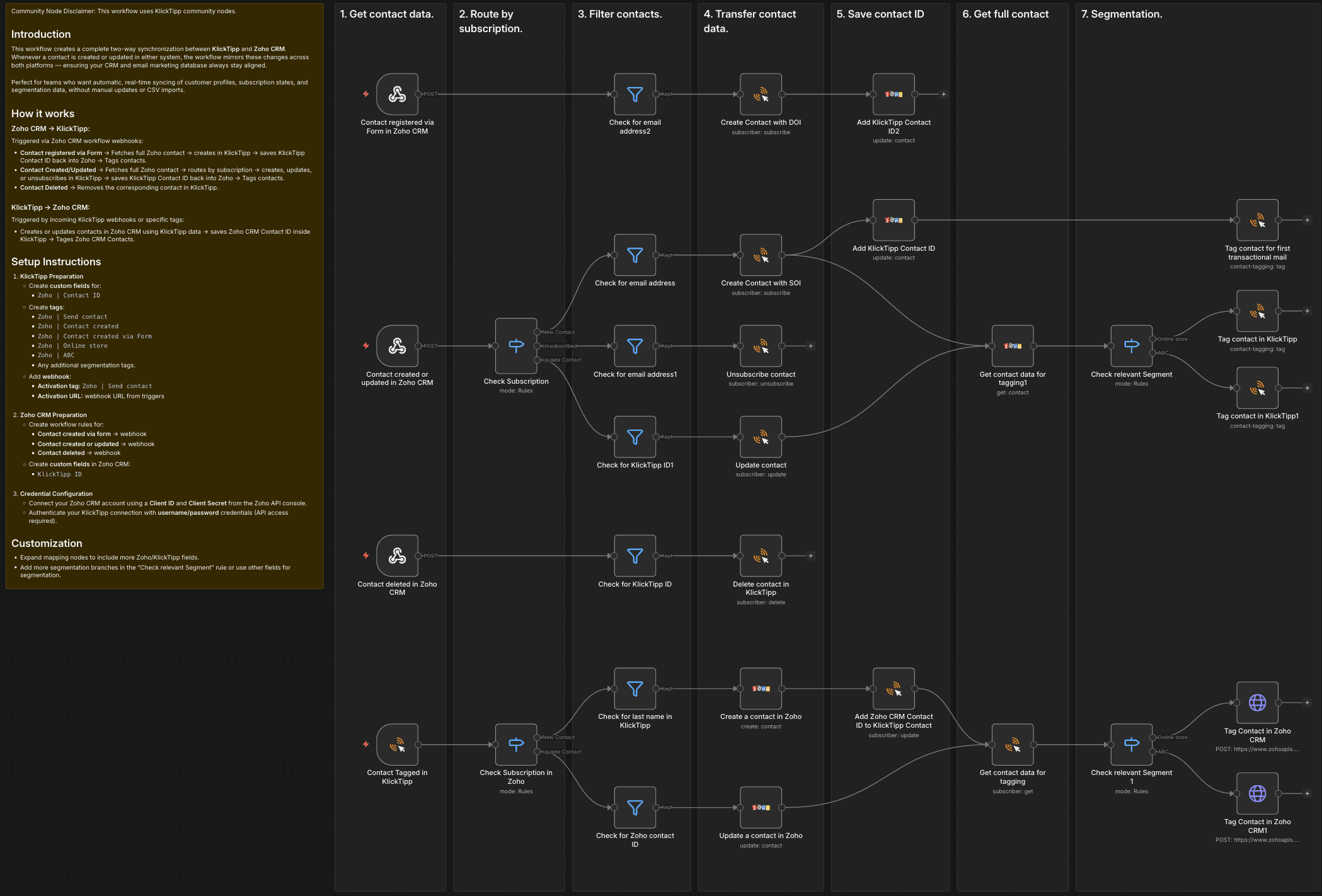Click the 'Check for email address2' filter node

(635, 95)
